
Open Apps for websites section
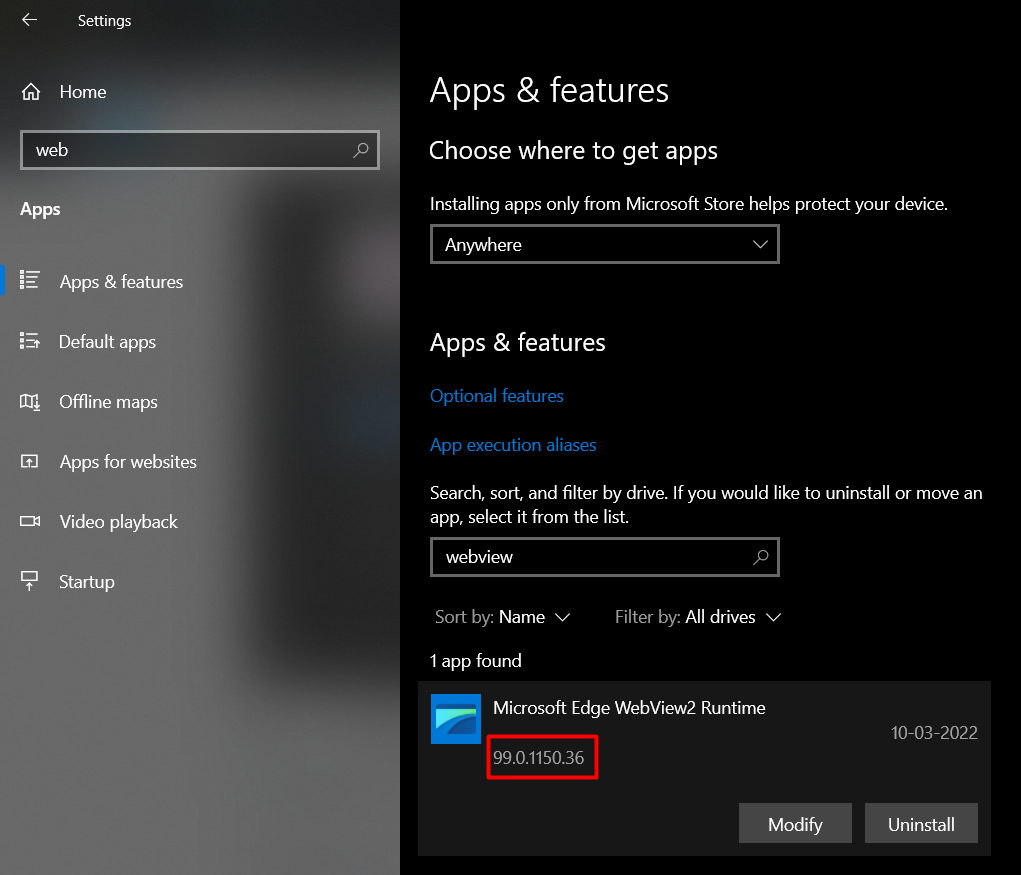click(x=128, y=462)
